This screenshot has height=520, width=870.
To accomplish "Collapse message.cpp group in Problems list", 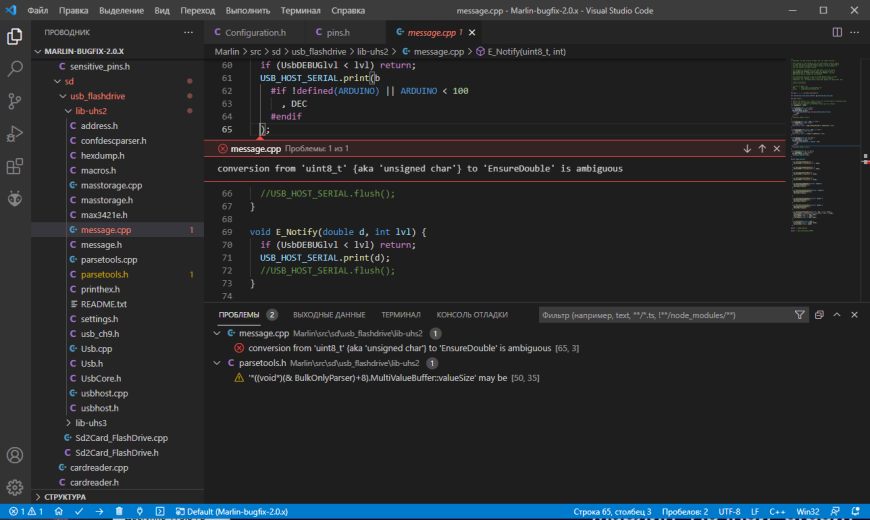I will click(217, 334).
